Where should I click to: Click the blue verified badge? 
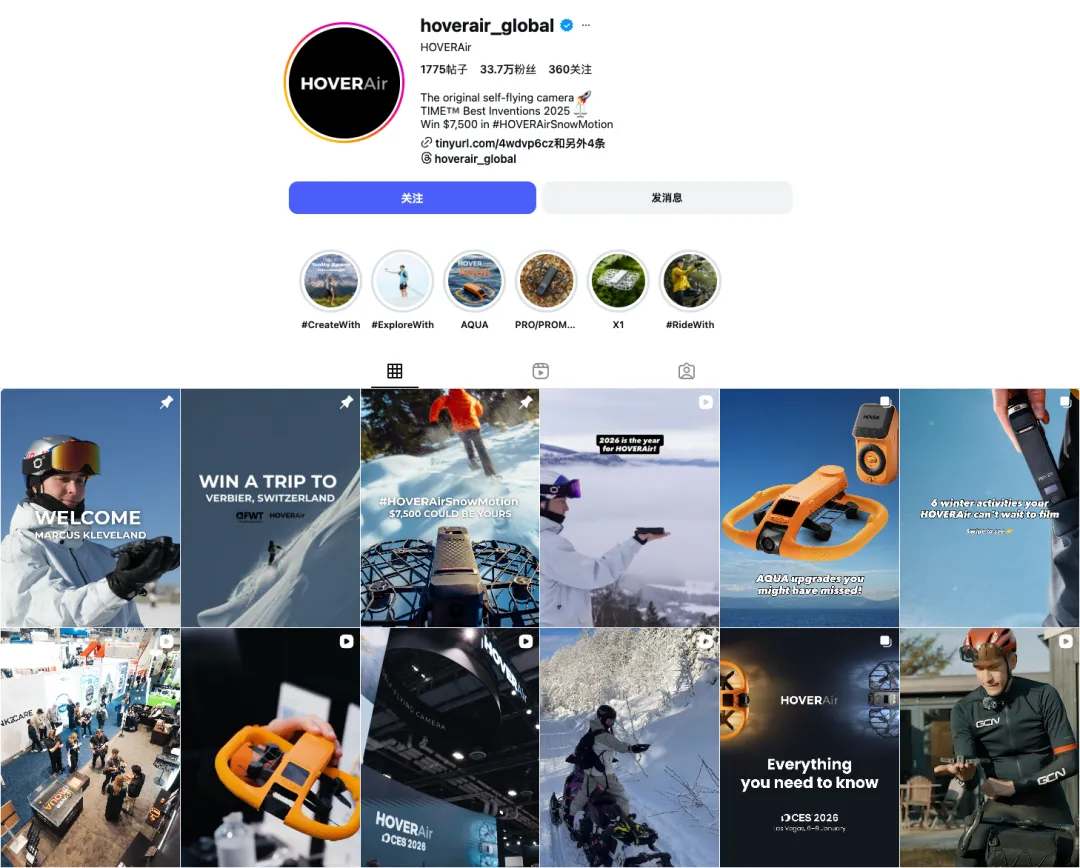[567, 25]
